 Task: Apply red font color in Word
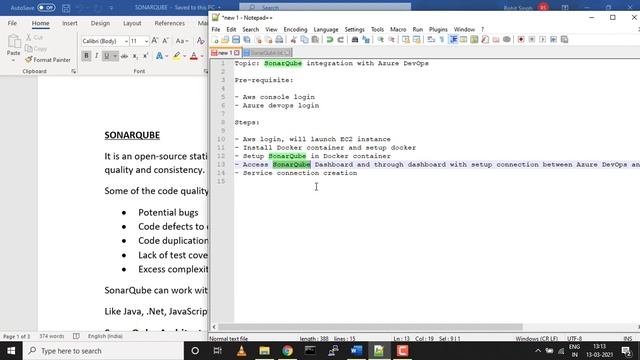pos(193,56)
